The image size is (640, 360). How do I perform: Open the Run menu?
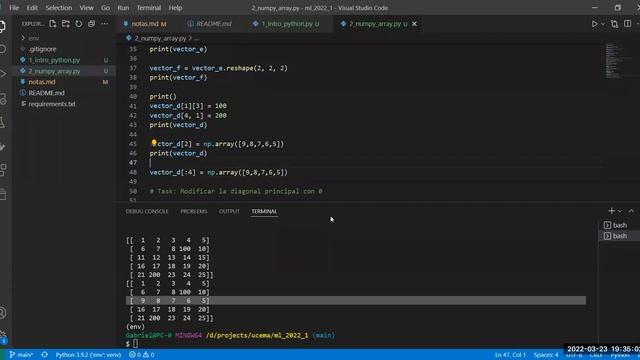123,8
